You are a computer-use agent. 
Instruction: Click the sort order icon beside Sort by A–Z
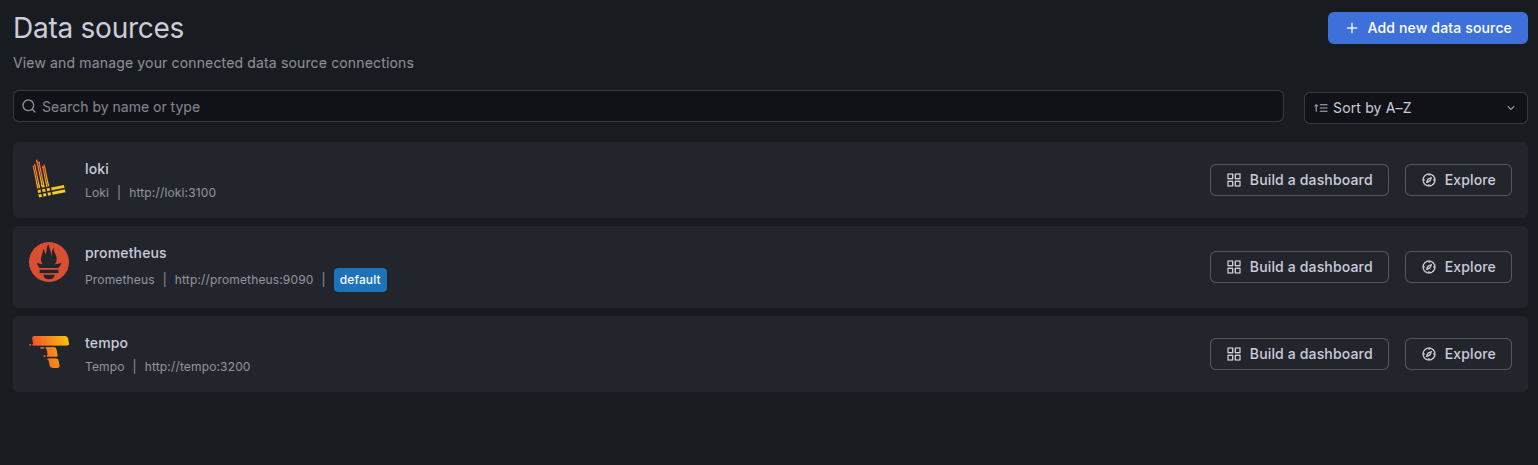[x=1321, y=108]
